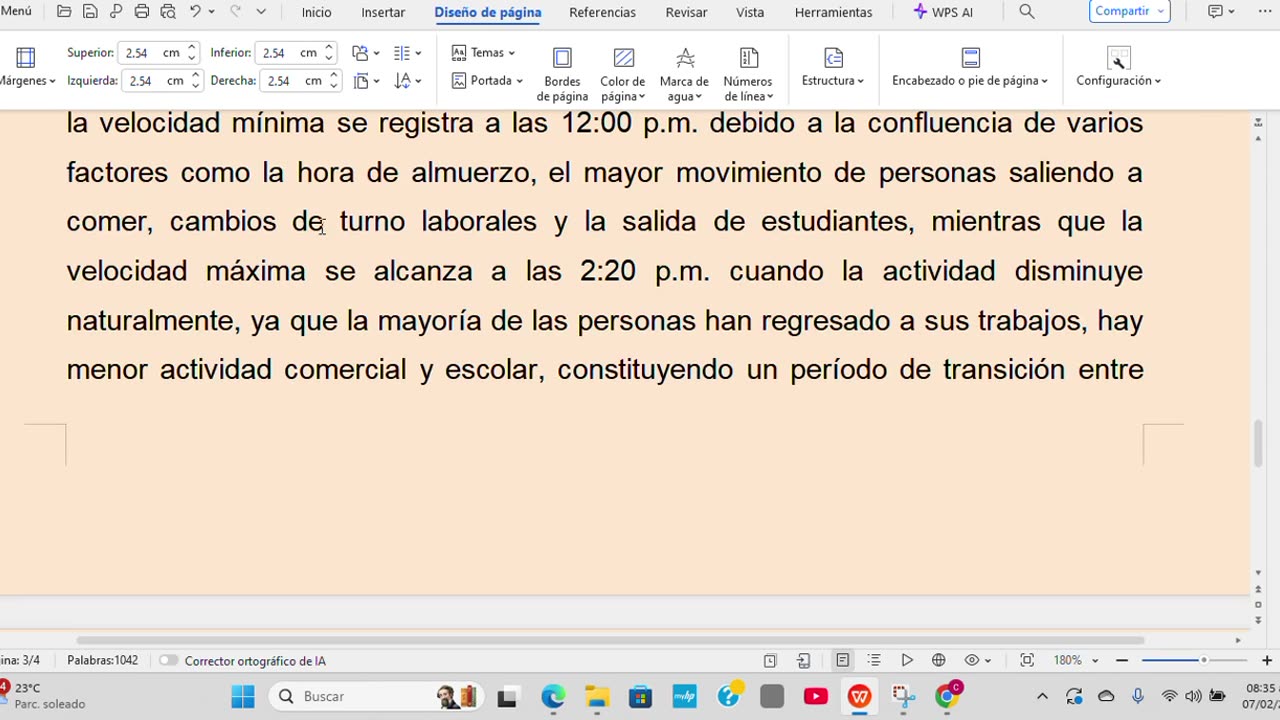1280x720 pixels.
Task: Open the Menú button
Action: point(15,11)
